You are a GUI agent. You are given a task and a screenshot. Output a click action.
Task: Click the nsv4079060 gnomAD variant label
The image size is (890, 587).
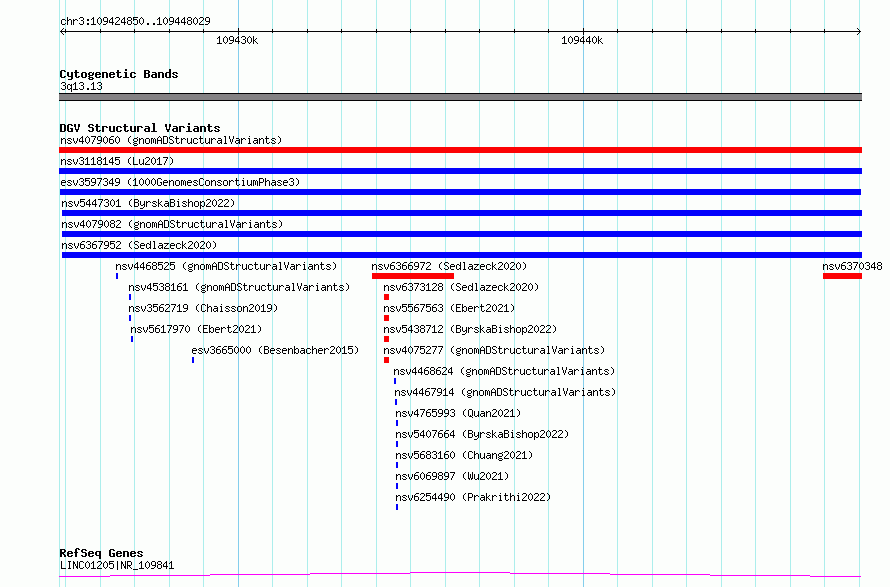[171, 140]
